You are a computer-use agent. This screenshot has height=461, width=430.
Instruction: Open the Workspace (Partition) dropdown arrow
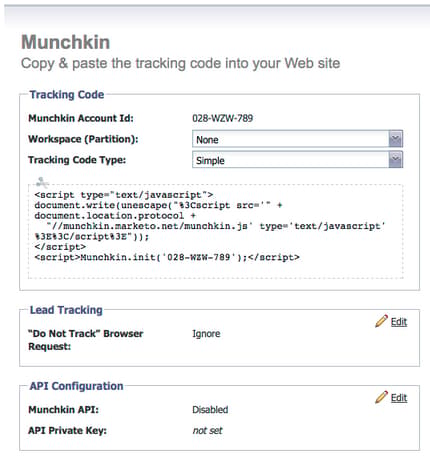pyautogui.click(x=396, y=139)
